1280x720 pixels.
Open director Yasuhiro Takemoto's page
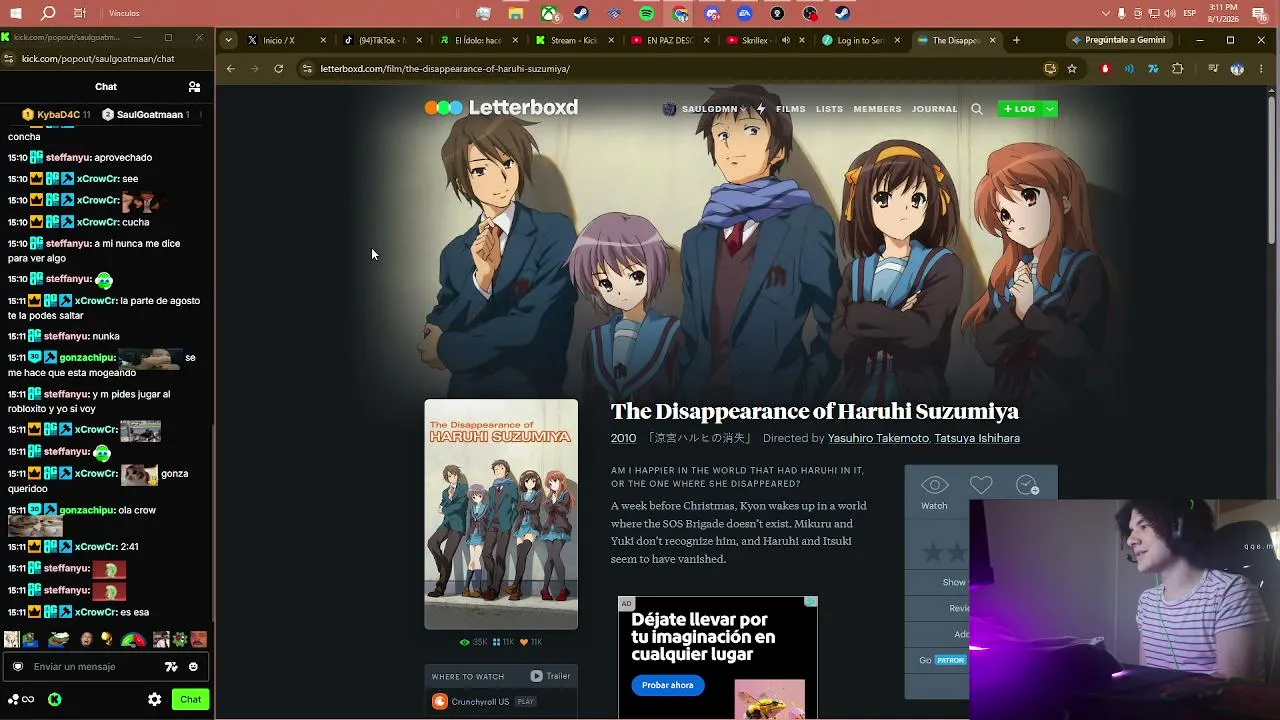tap(878, 438)
